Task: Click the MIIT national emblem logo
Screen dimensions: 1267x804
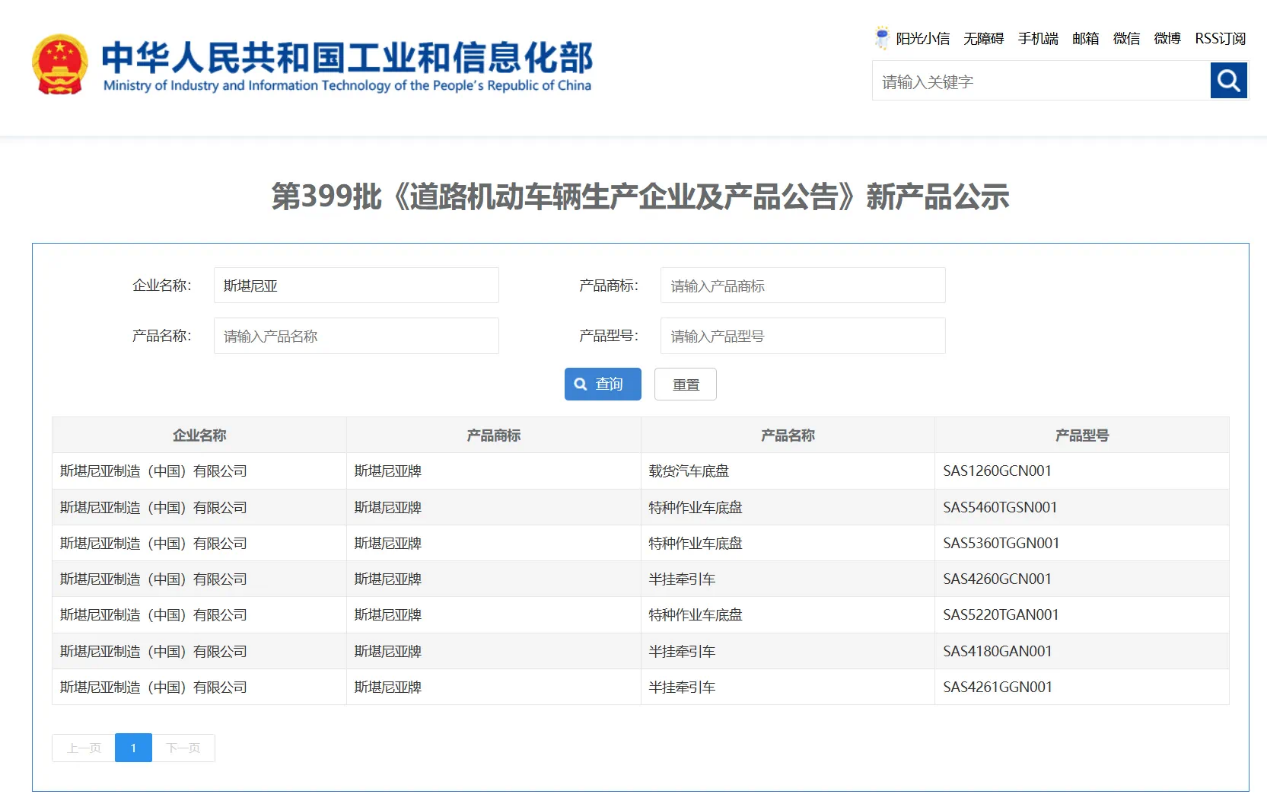Action: tap(60, 64)
